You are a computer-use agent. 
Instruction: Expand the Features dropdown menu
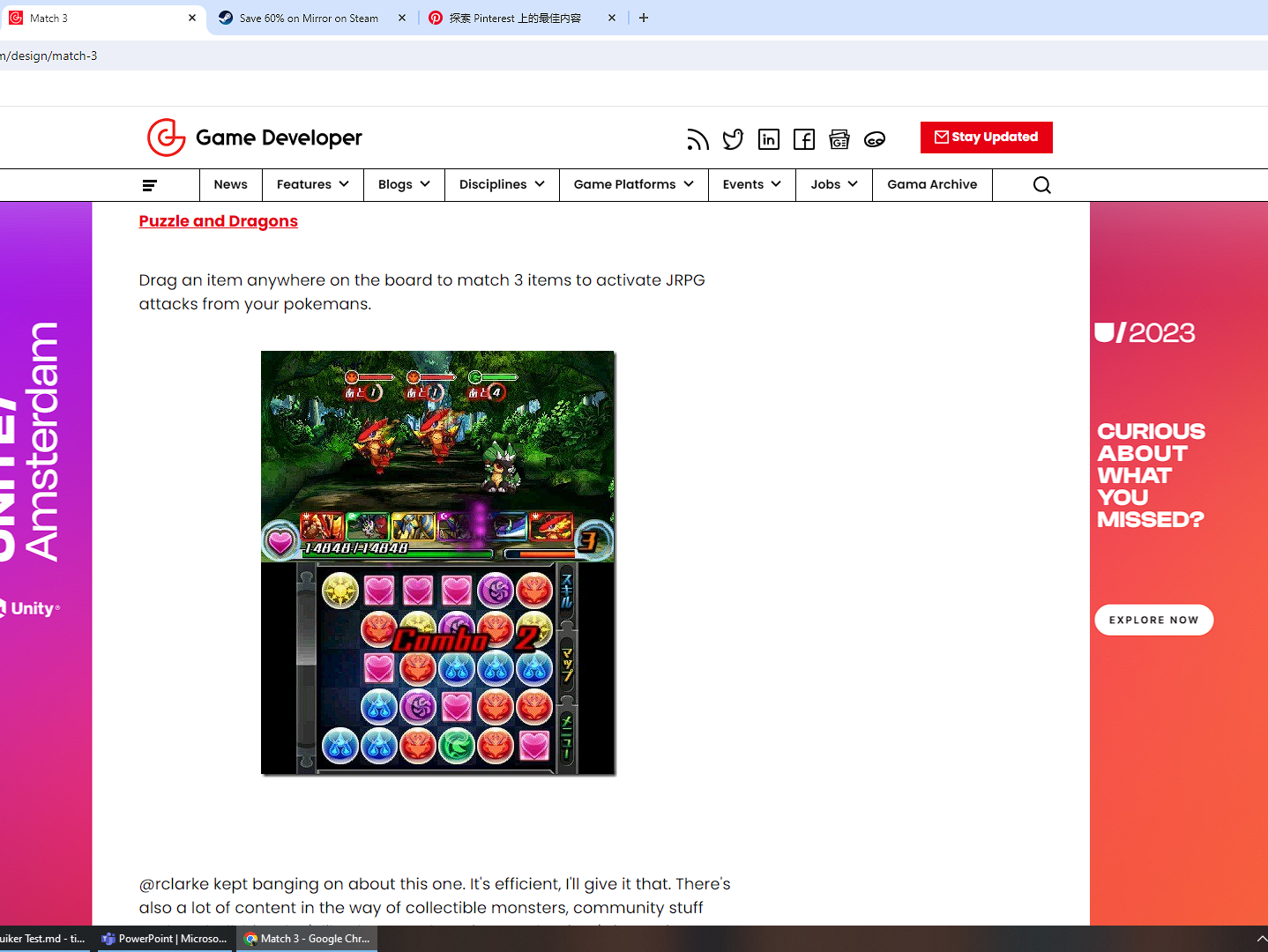tap(312, 185)
